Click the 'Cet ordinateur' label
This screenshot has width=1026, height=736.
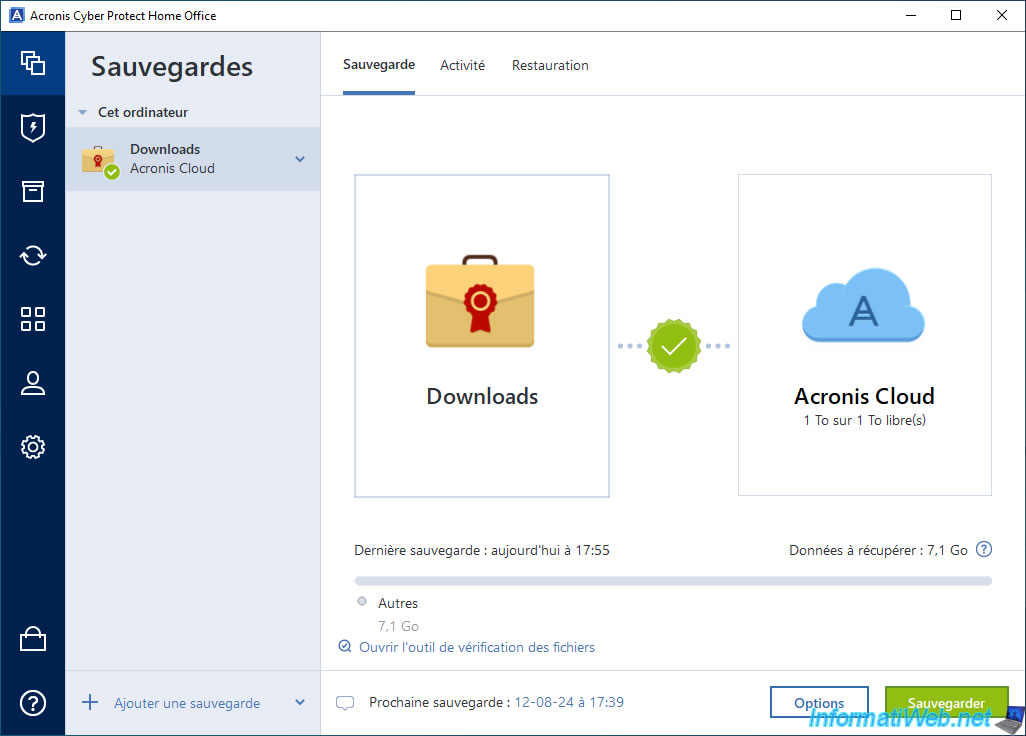[143, 112]
